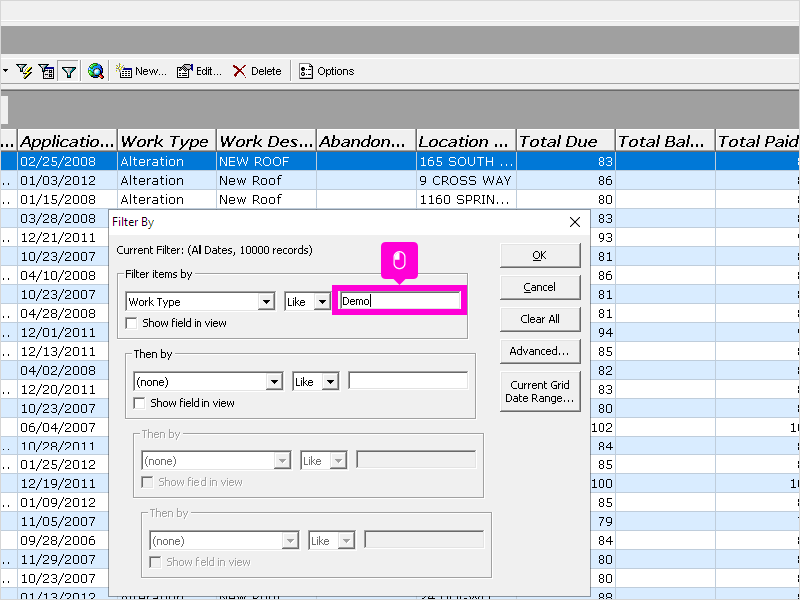
Task: Click the Total Due column header
Action: coord(566,141)
